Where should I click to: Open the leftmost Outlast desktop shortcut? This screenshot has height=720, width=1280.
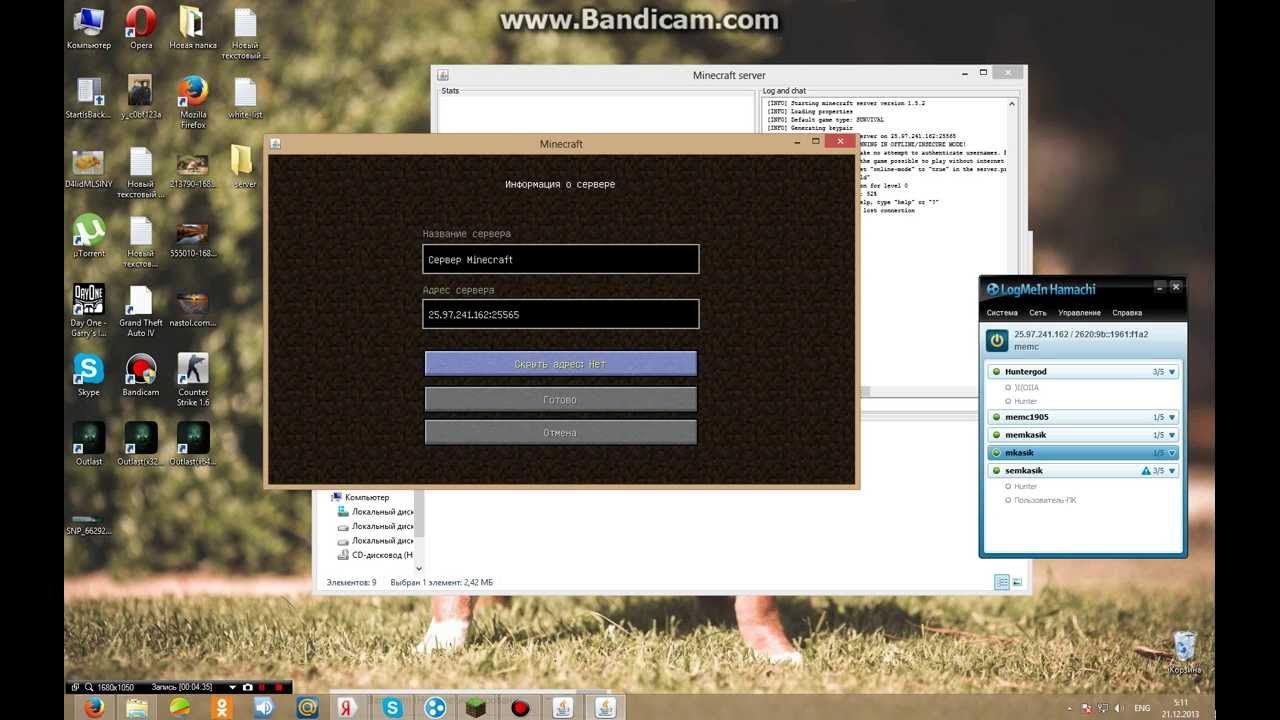(89, 443)
